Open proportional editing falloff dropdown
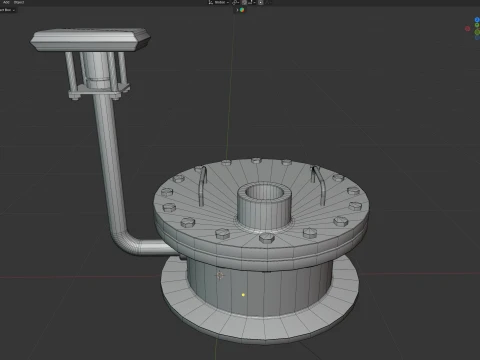Viewport: 480px width, 360px height. coord(268,2)
